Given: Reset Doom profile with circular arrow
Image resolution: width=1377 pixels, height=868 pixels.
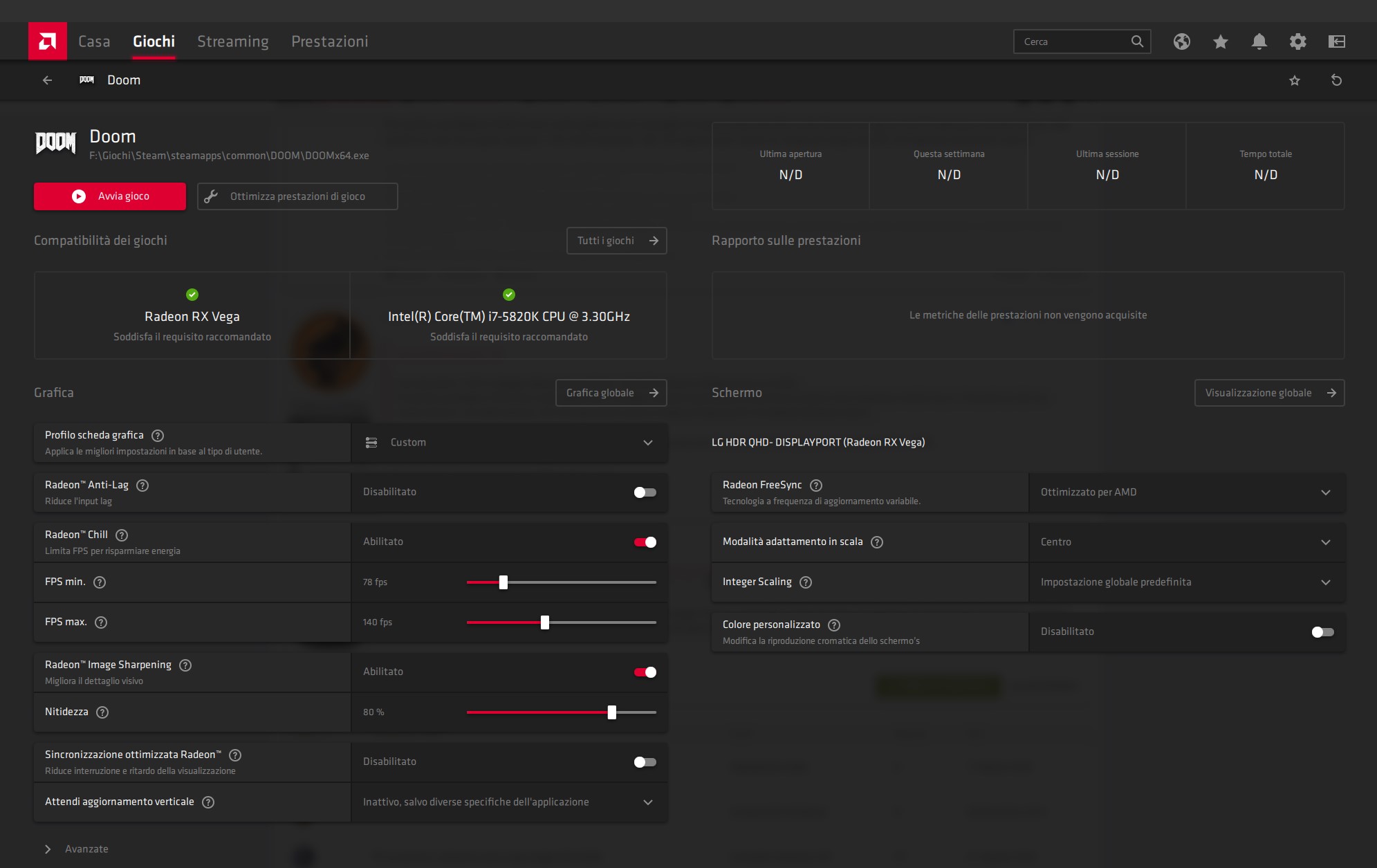Looking at the screenshot, I should click(1336, 80).
